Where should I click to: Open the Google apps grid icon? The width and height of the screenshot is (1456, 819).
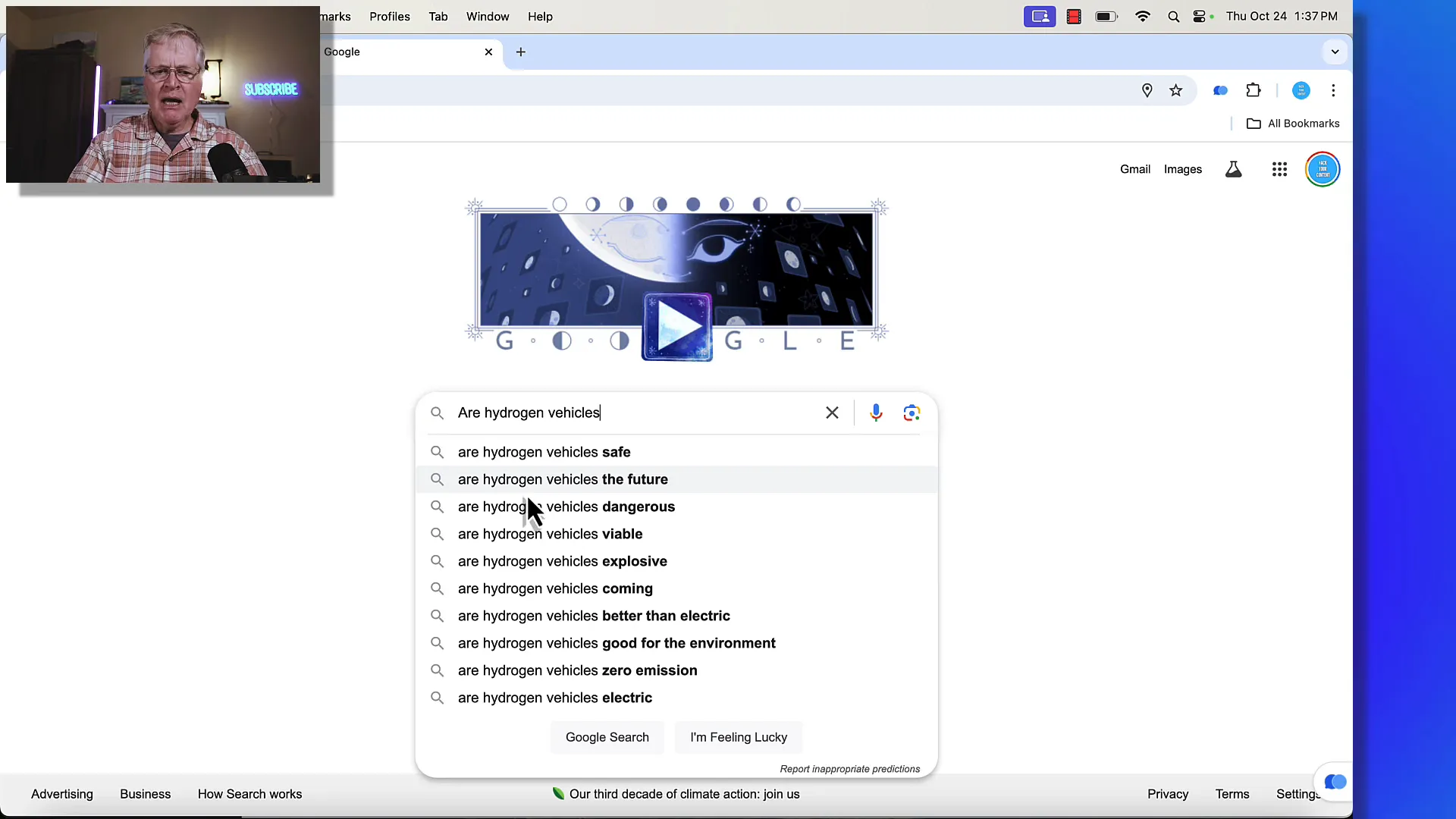pos(1280,168)
